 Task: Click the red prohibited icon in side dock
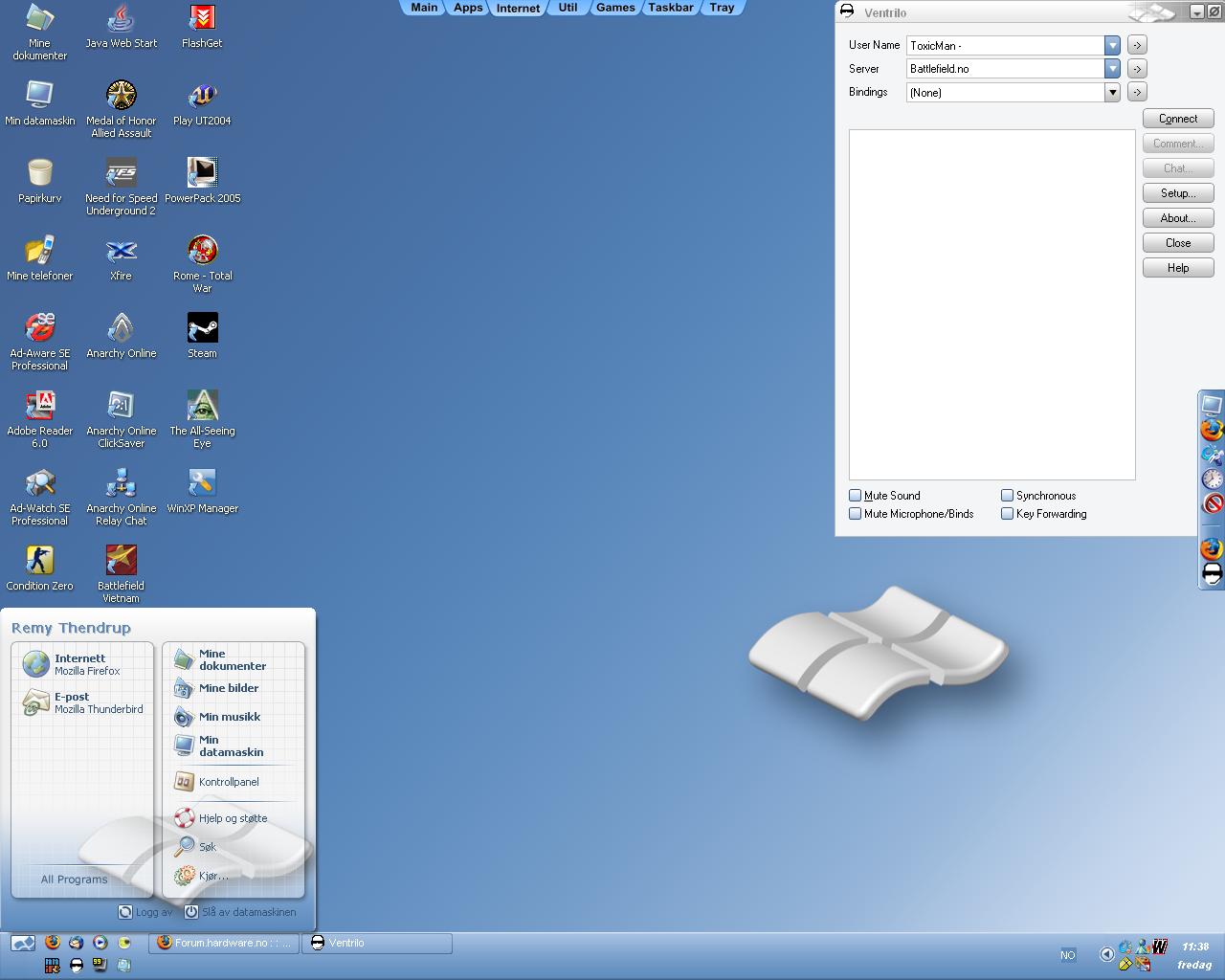click(1213, 503)
